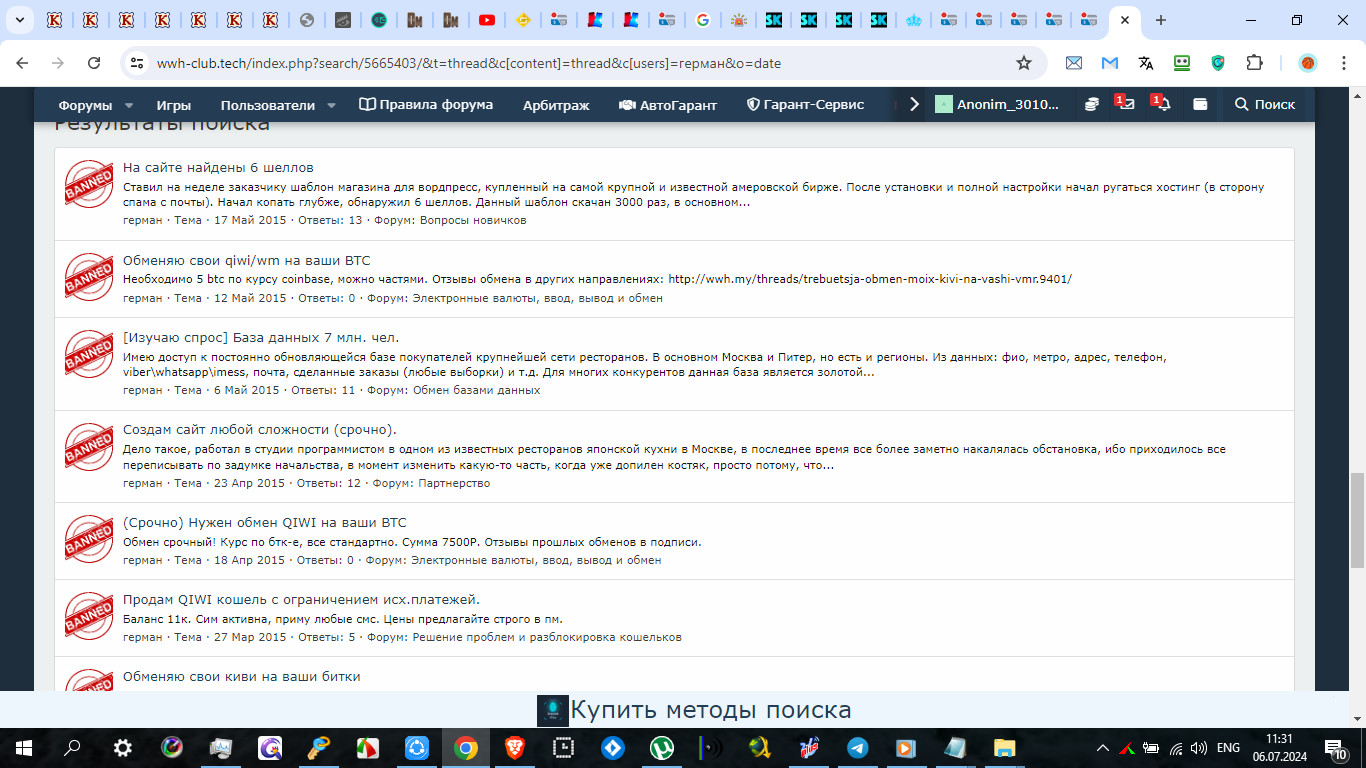Click Поиск search in forum navbar
Image resolution: width=1366 pixels, height=768 pixels.
(1265, 104)
